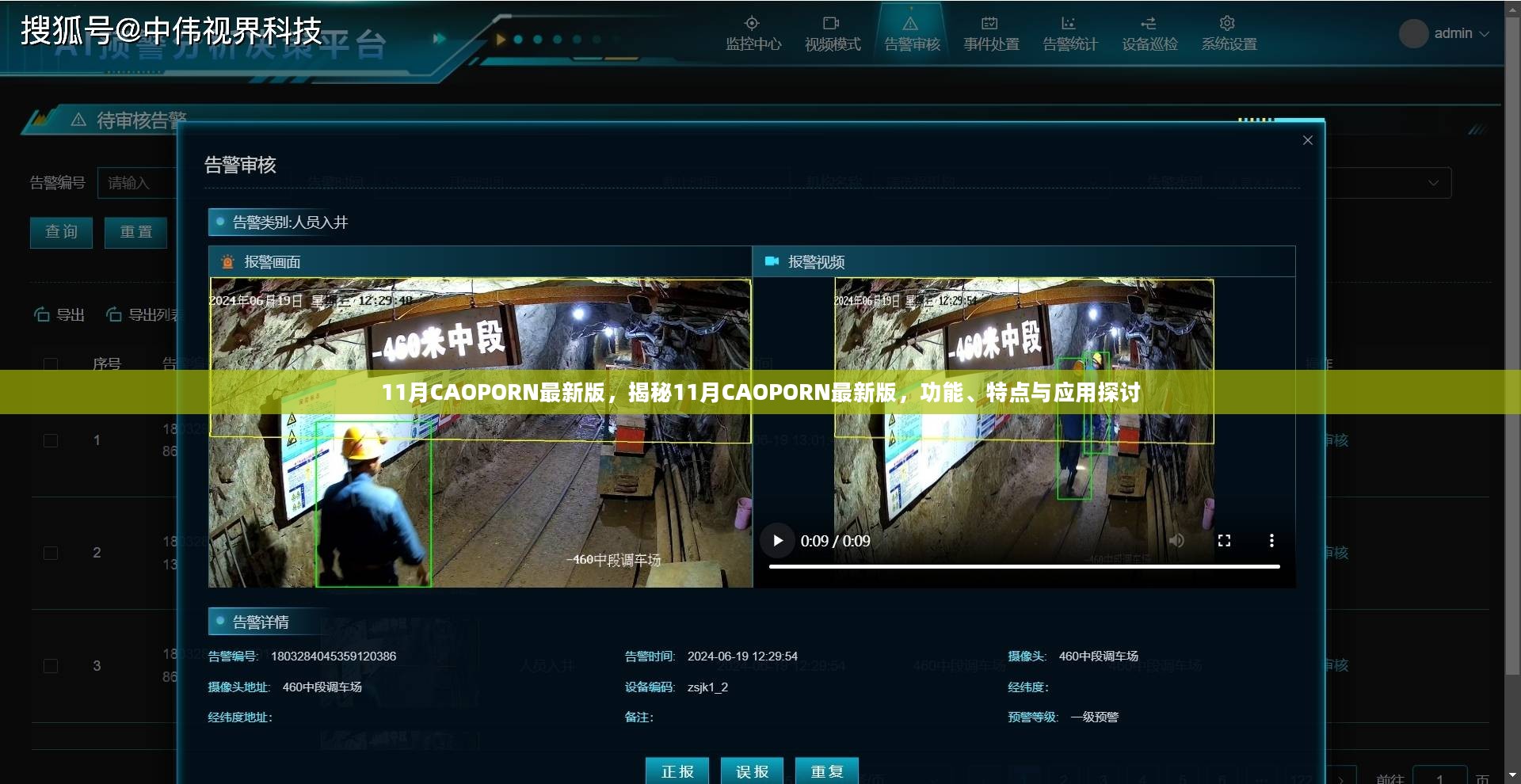1521x784 pixels.
Task: Check the checkbox for row 2
Action: [51, 553]
